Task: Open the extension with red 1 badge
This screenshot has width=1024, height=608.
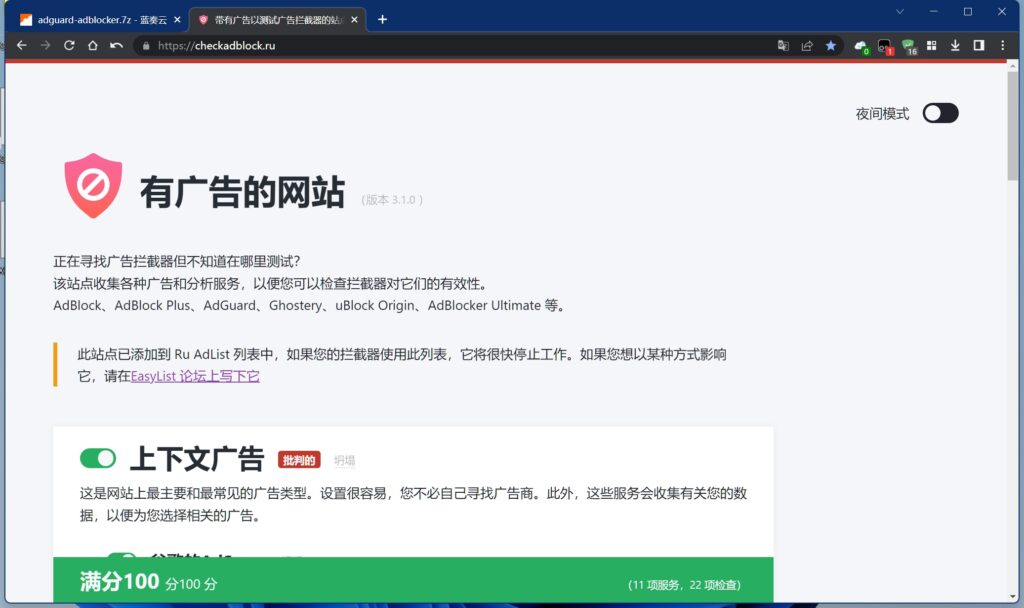Action: coord(885,46)
